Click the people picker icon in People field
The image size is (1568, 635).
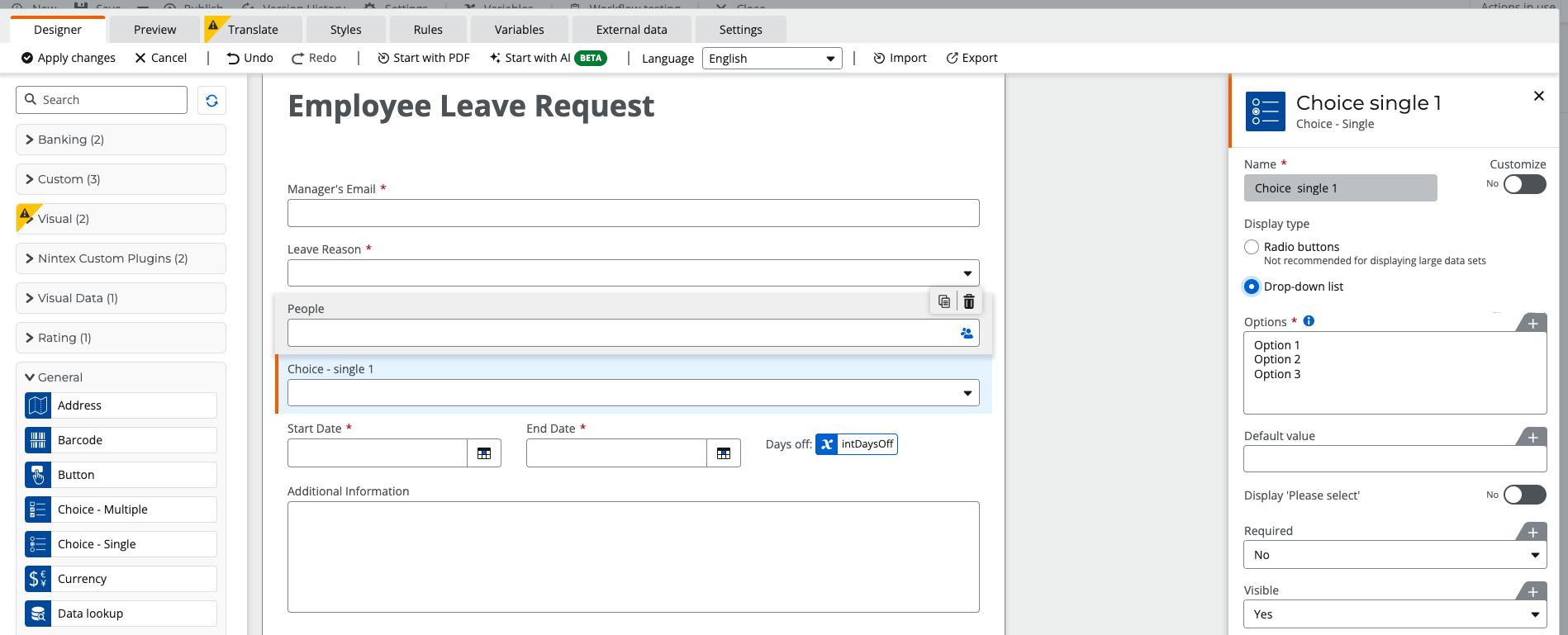tap(967, 334)
